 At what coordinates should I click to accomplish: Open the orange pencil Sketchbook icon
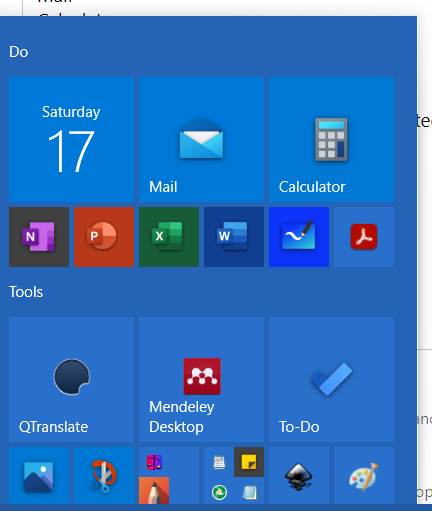(154, 491)
